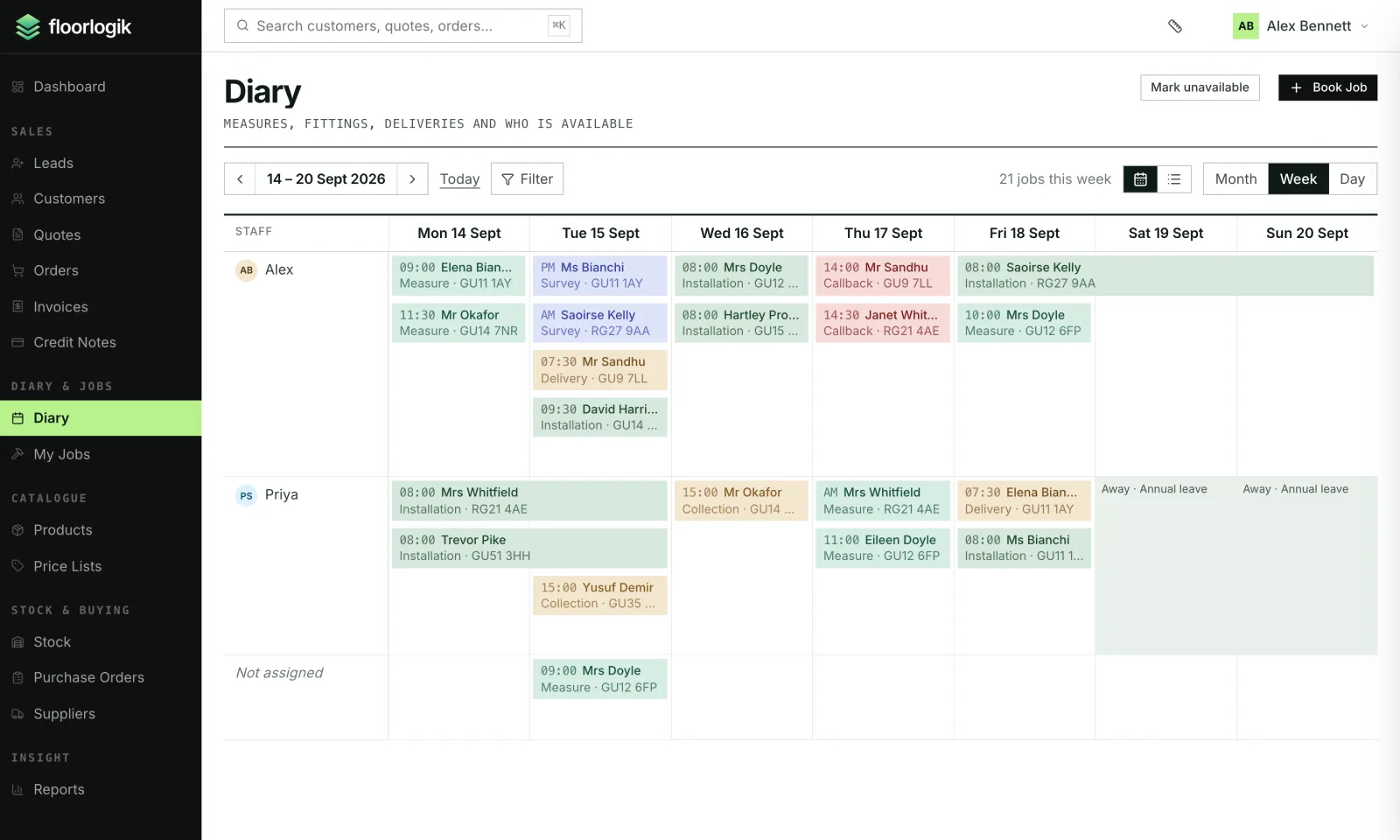The width and height of the screenshot is (1400, 840).
Task: Open the Alex Bennett account menu chevron
Action: [1364, 26]
